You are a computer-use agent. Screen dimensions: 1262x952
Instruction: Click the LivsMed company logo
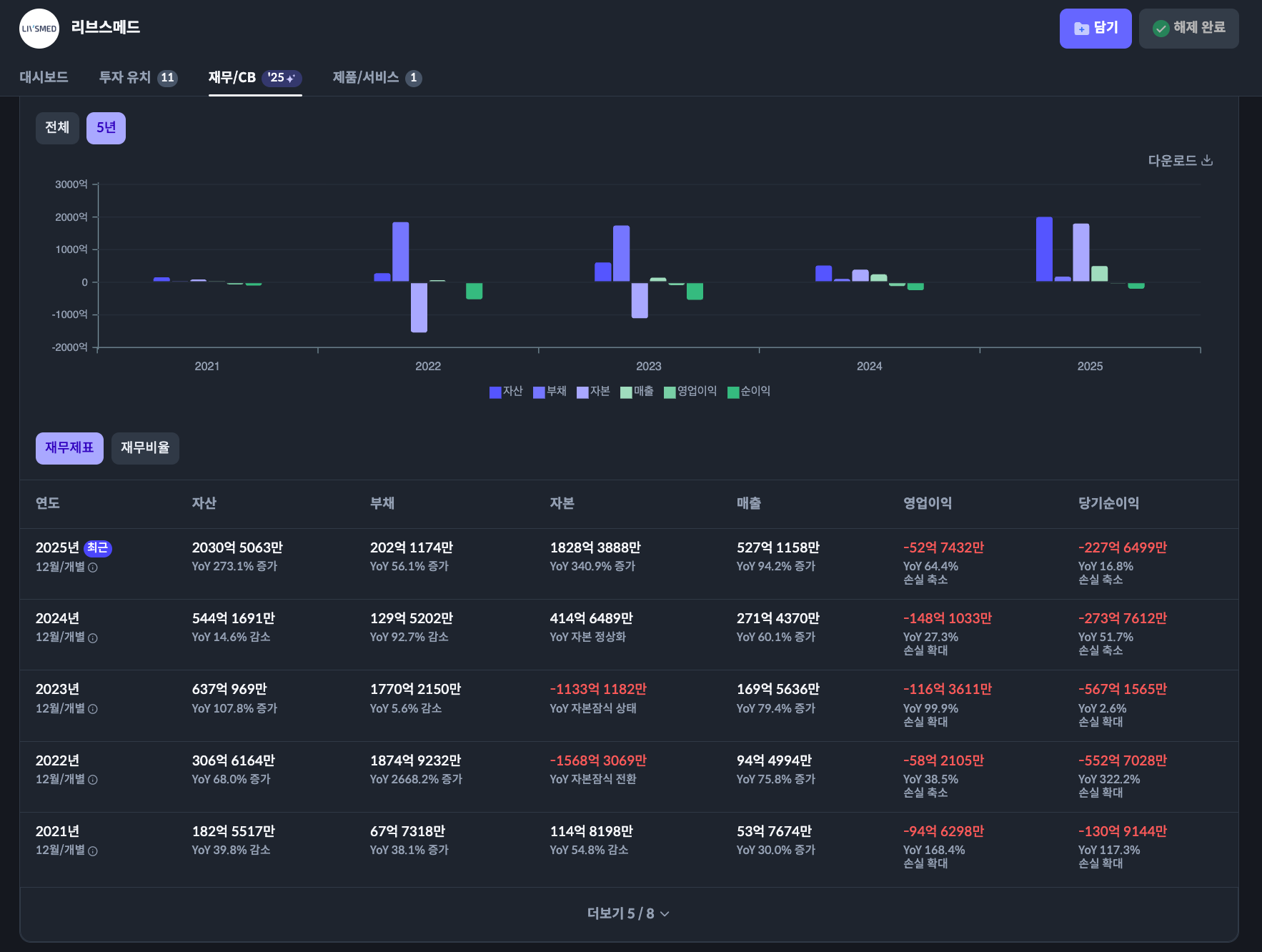39,29
